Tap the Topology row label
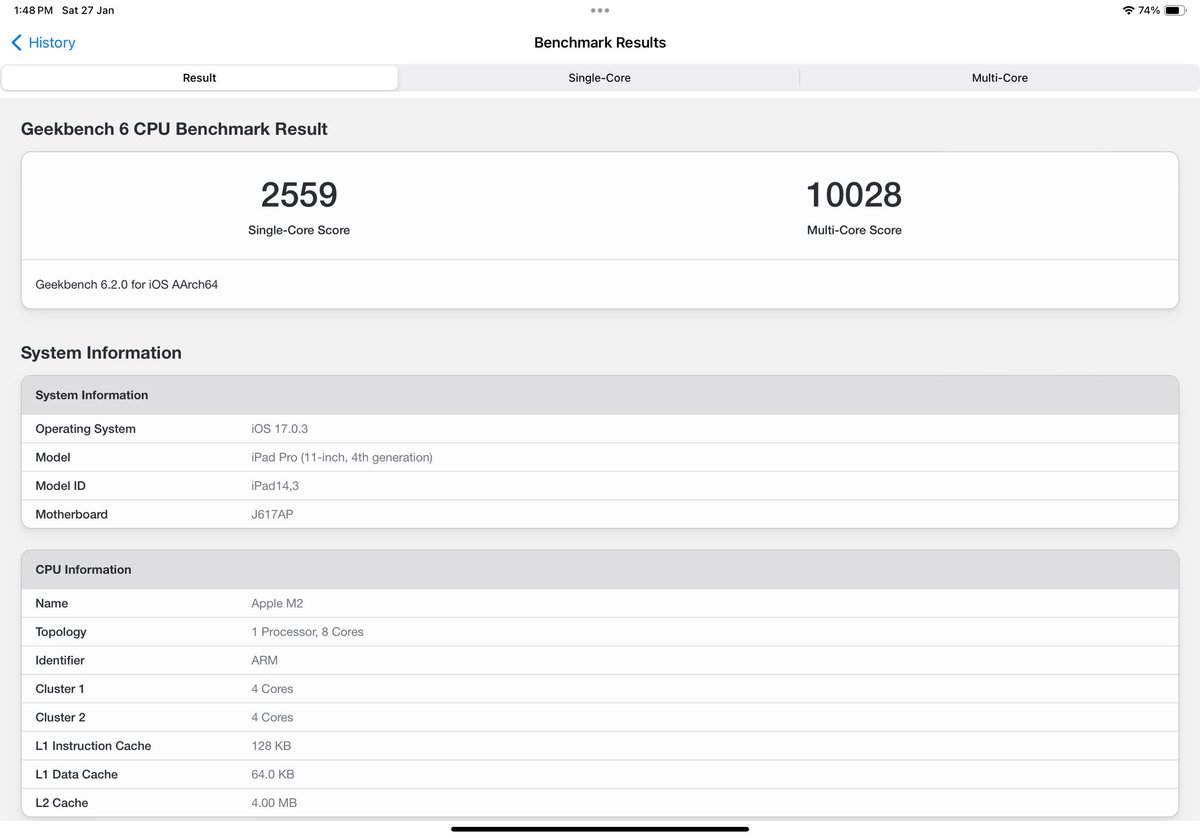1200x838 pixels. [x=61, y=632]
